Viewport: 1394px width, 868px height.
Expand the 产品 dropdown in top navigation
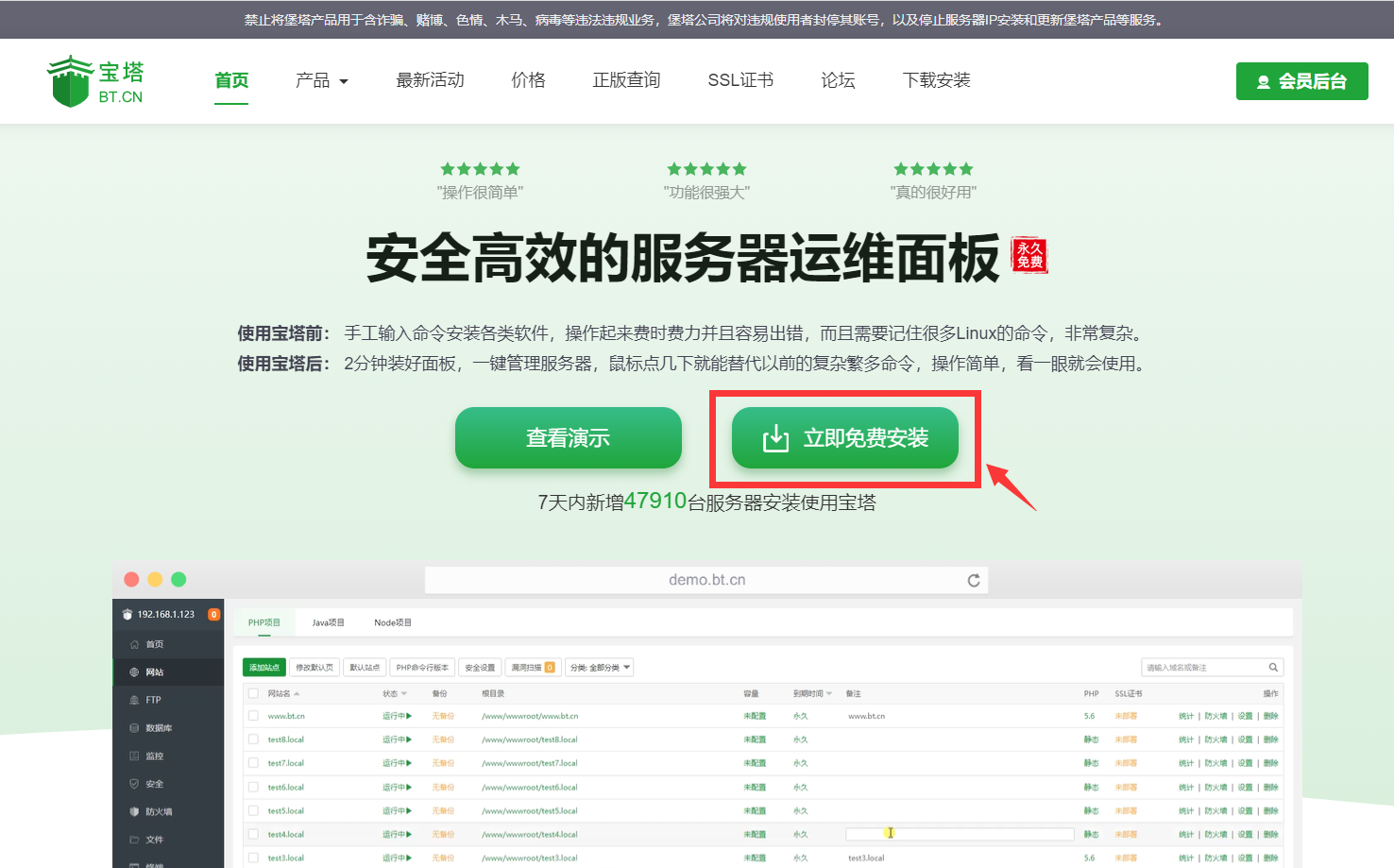click(322, 80)
